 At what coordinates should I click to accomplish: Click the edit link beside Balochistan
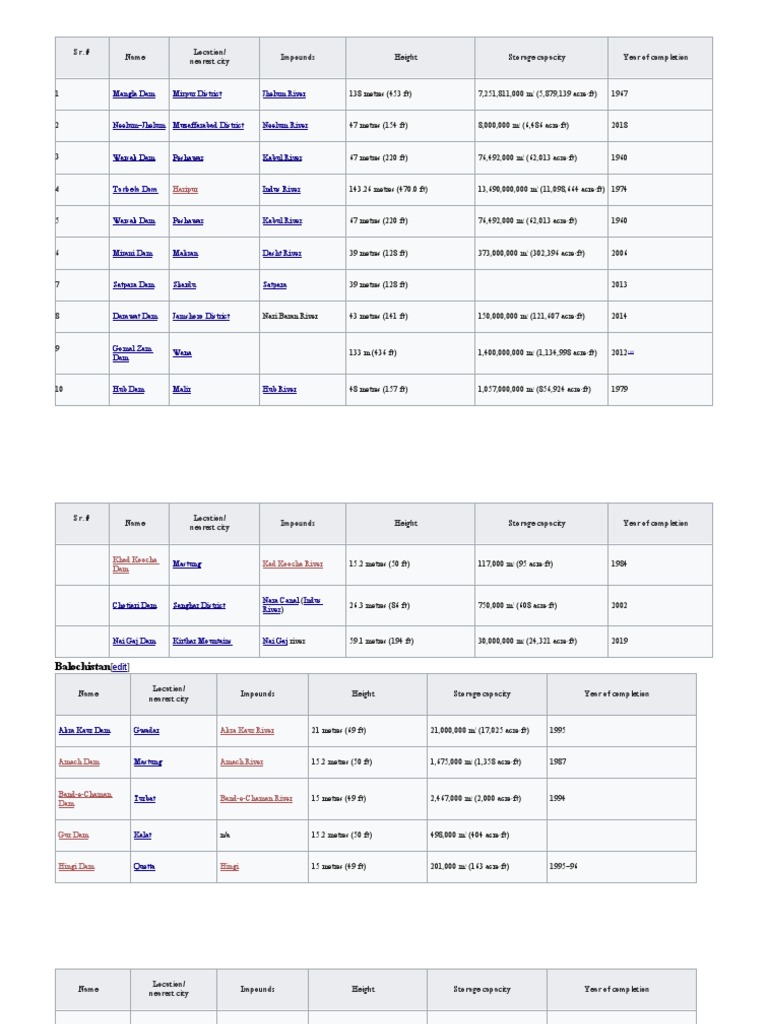pos(120,667)
